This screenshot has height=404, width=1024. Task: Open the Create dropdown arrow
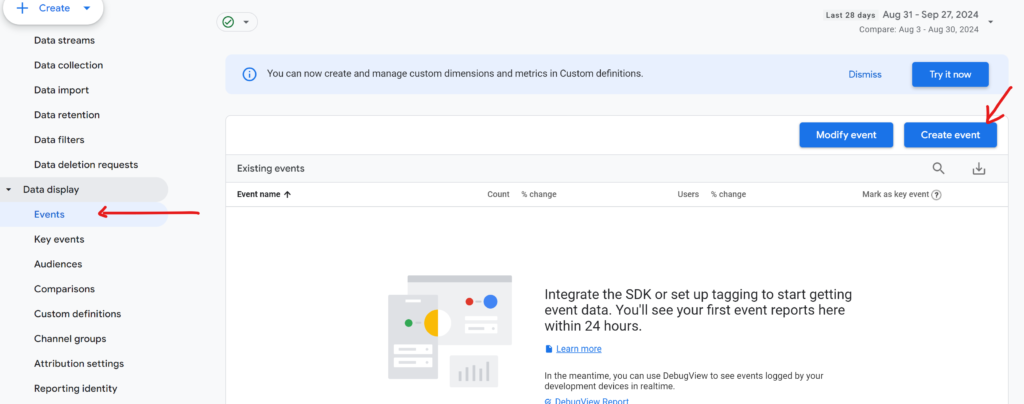[87, 8]
